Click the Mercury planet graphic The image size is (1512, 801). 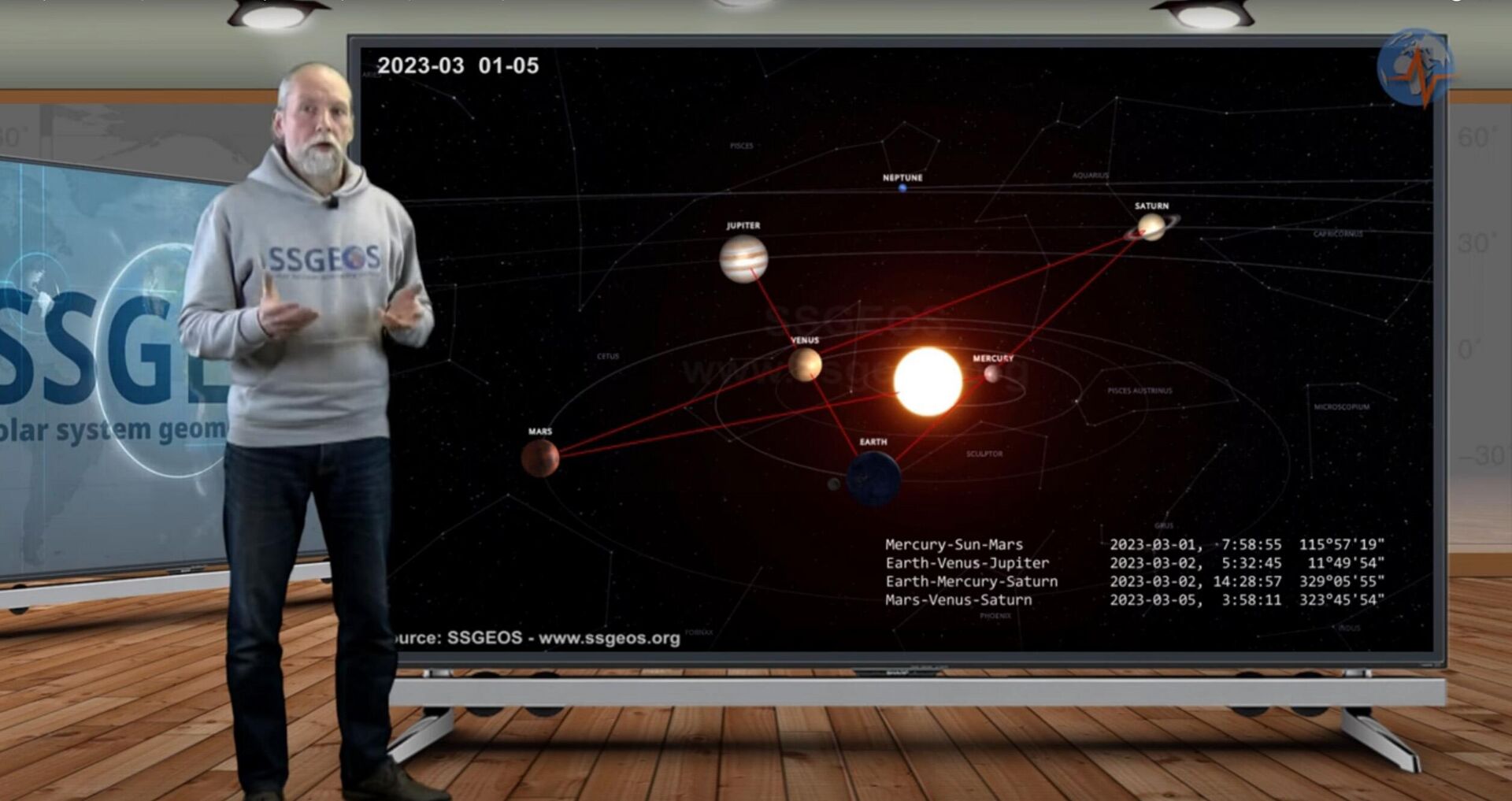pos(992,373)
